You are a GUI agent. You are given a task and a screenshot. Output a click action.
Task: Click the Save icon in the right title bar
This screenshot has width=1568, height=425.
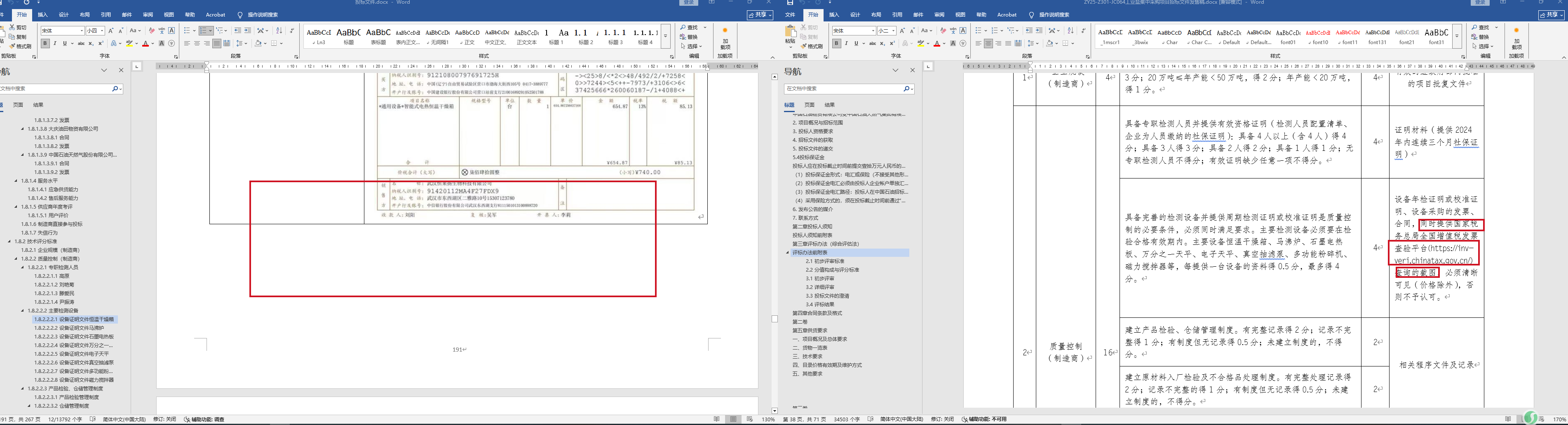(x=790, y=3)
